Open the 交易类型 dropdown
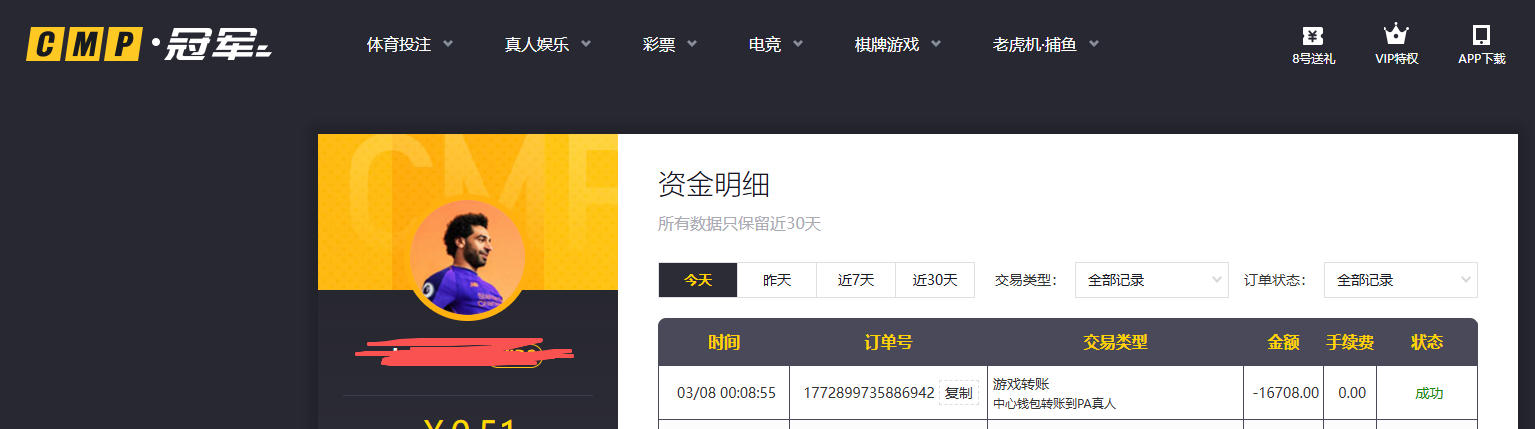The height and width of the screenshot is (429, 1535). pyautogui.click(x=1151, y=280)
